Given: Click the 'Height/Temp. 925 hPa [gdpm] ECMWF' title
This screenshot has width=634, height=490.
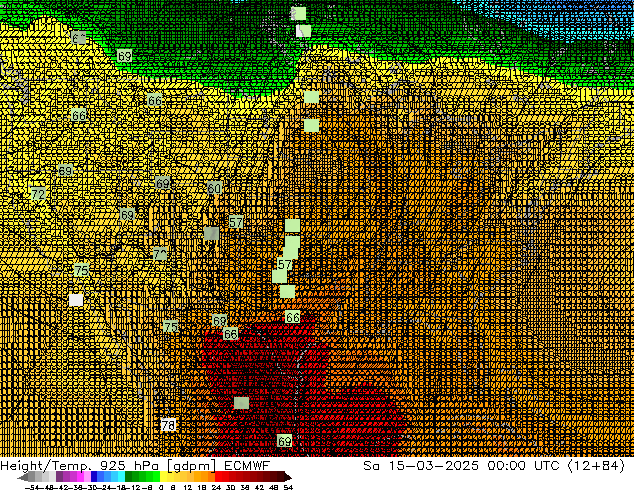Looking at the screenshot, I should pyautogui.click(x=135, y=465).
